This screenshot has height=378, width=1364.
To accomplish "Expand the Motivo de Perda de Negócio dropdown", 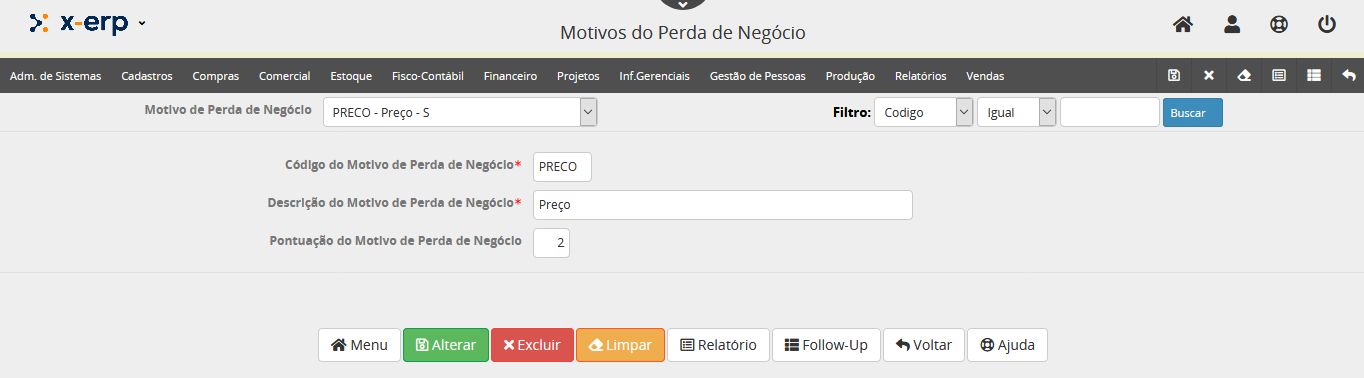I will click(460, 112).
